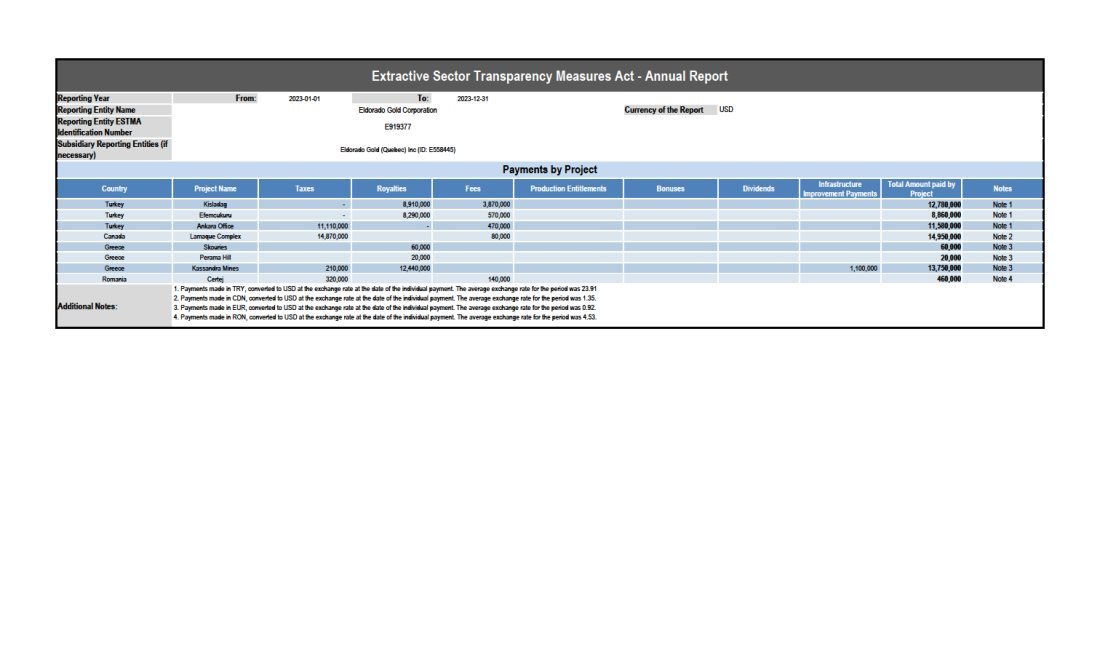Click the Total Amount paid by Project header
This screenshot has width=1100, height=668.
[x=921, y=189]
